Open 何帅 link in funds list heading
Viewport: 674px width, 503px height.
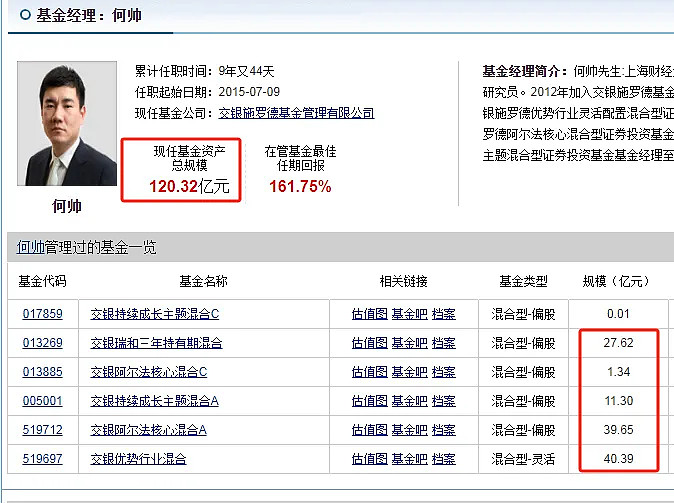click(31, 247)
